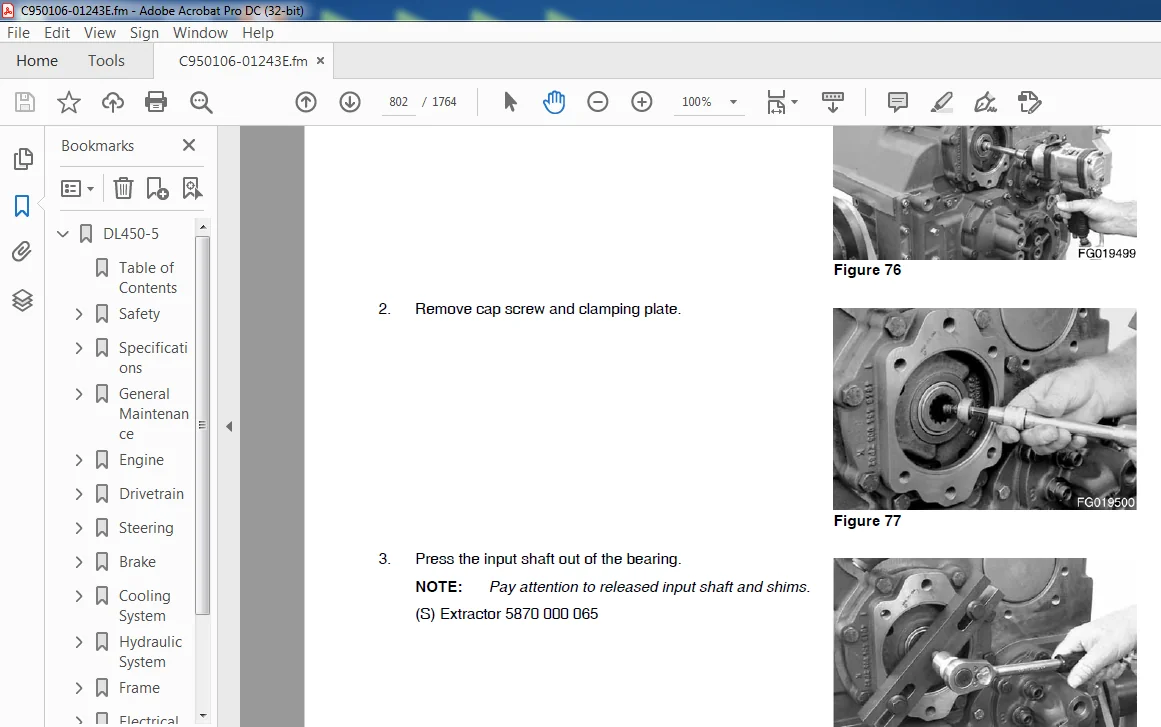1161x727 pixels.
Task: Zoom out with the minus icon
Action: (x=598, y=101)
